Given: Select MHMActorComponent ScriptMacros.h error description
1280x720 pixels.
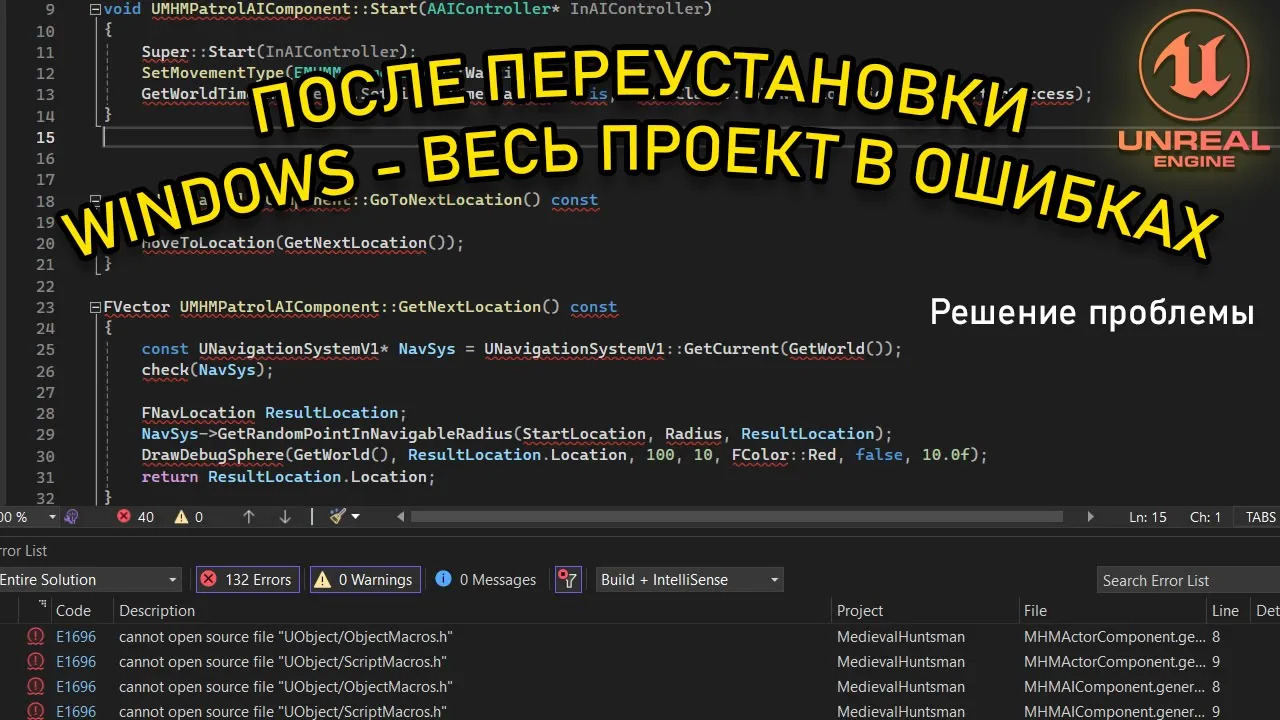Looking at the screenshot, I should click(x=282, y=661).
